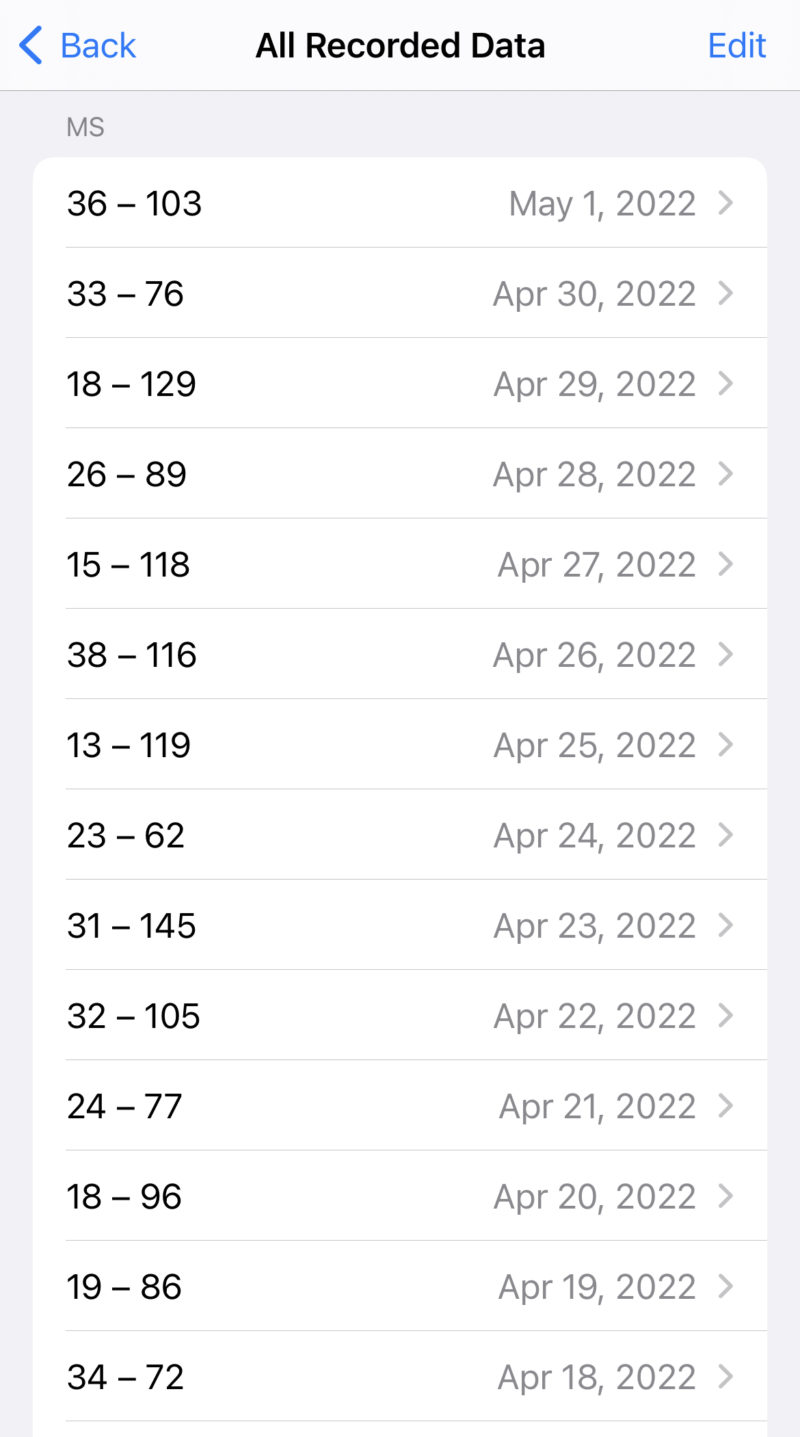Open details for the May 1, 2022 entry
Viewport: 800px width, 1437px height.
400,203
